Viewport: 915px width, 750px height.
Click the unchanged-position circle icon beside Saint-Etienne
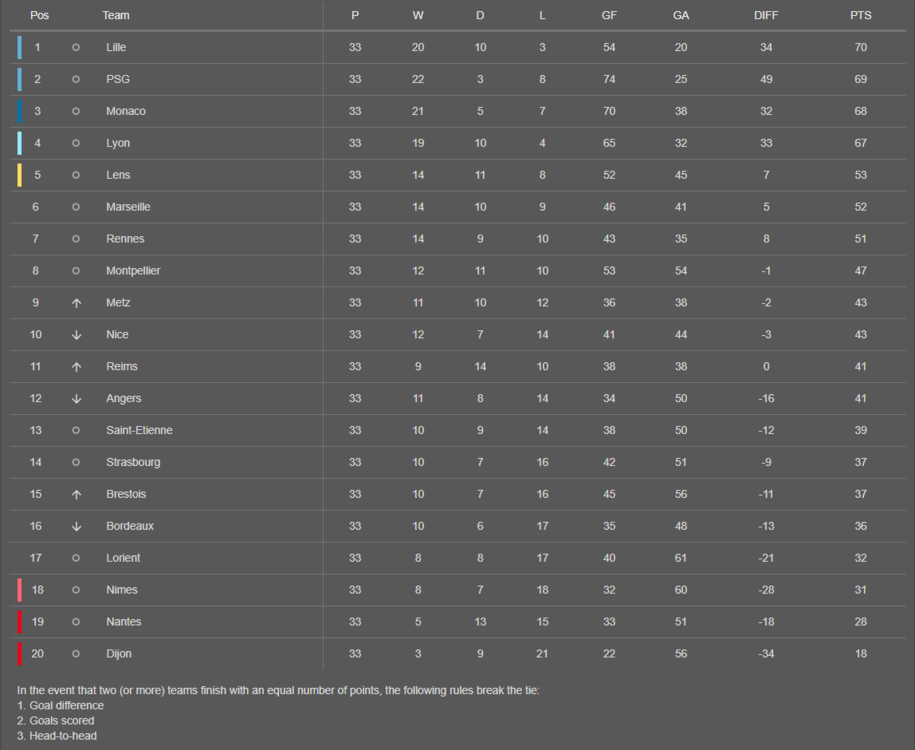coord(76,431)
